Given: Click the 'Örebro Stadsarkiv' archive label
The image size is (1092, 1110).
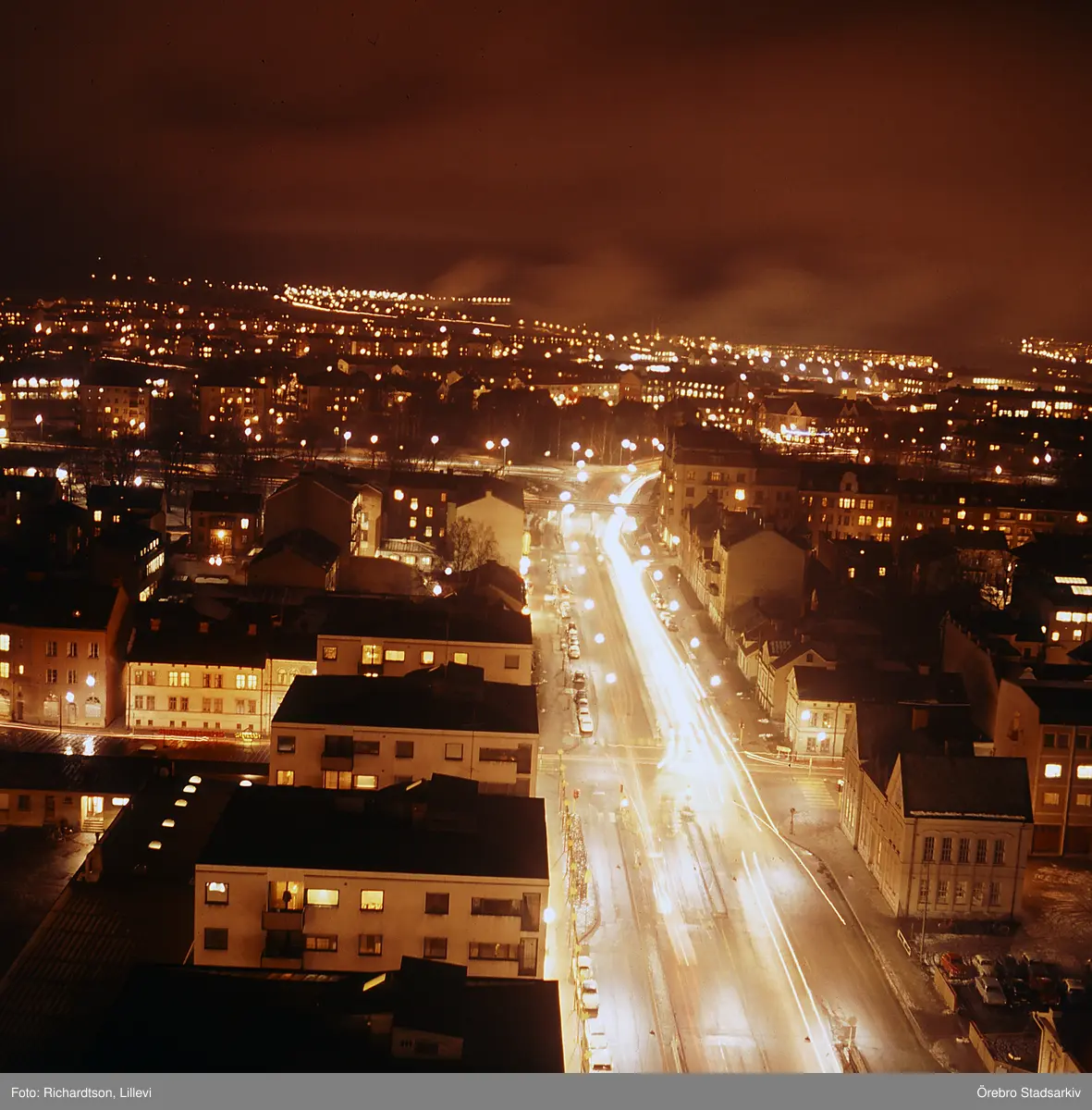Looking at the screenshot, I should [x=1028, y=1092].
